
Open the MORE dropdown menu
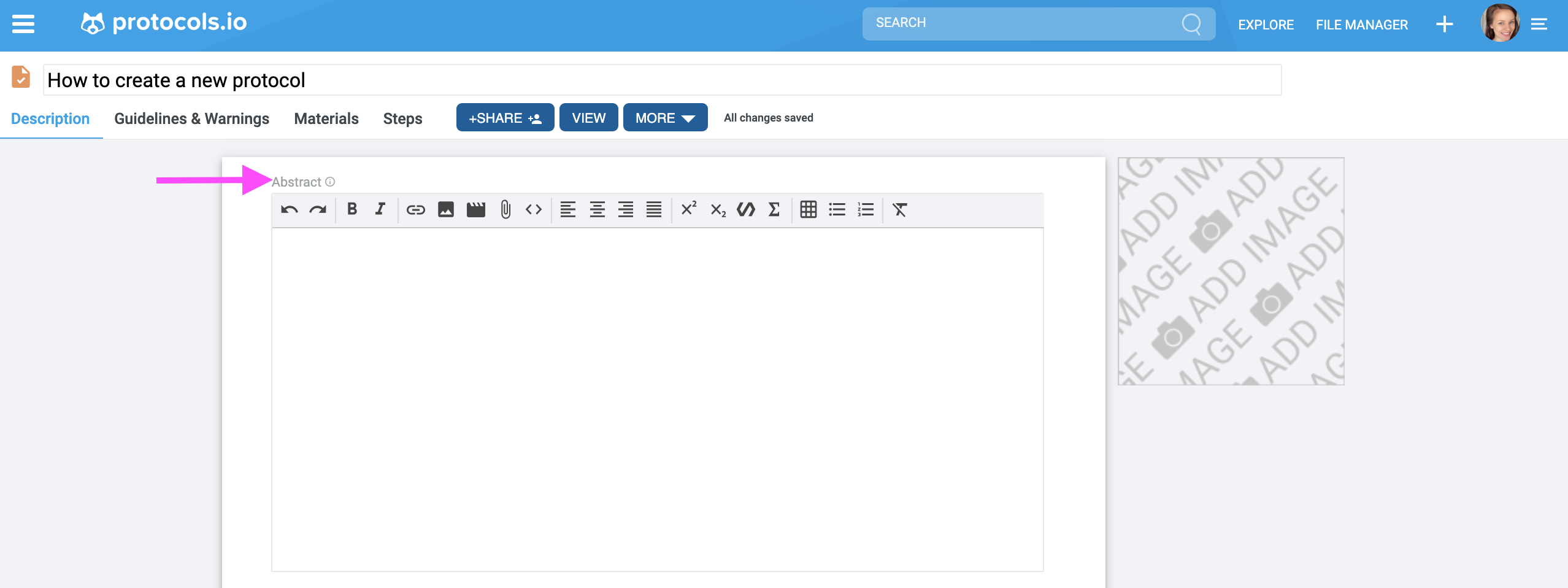pyautogui.click(x=664, y=117)
